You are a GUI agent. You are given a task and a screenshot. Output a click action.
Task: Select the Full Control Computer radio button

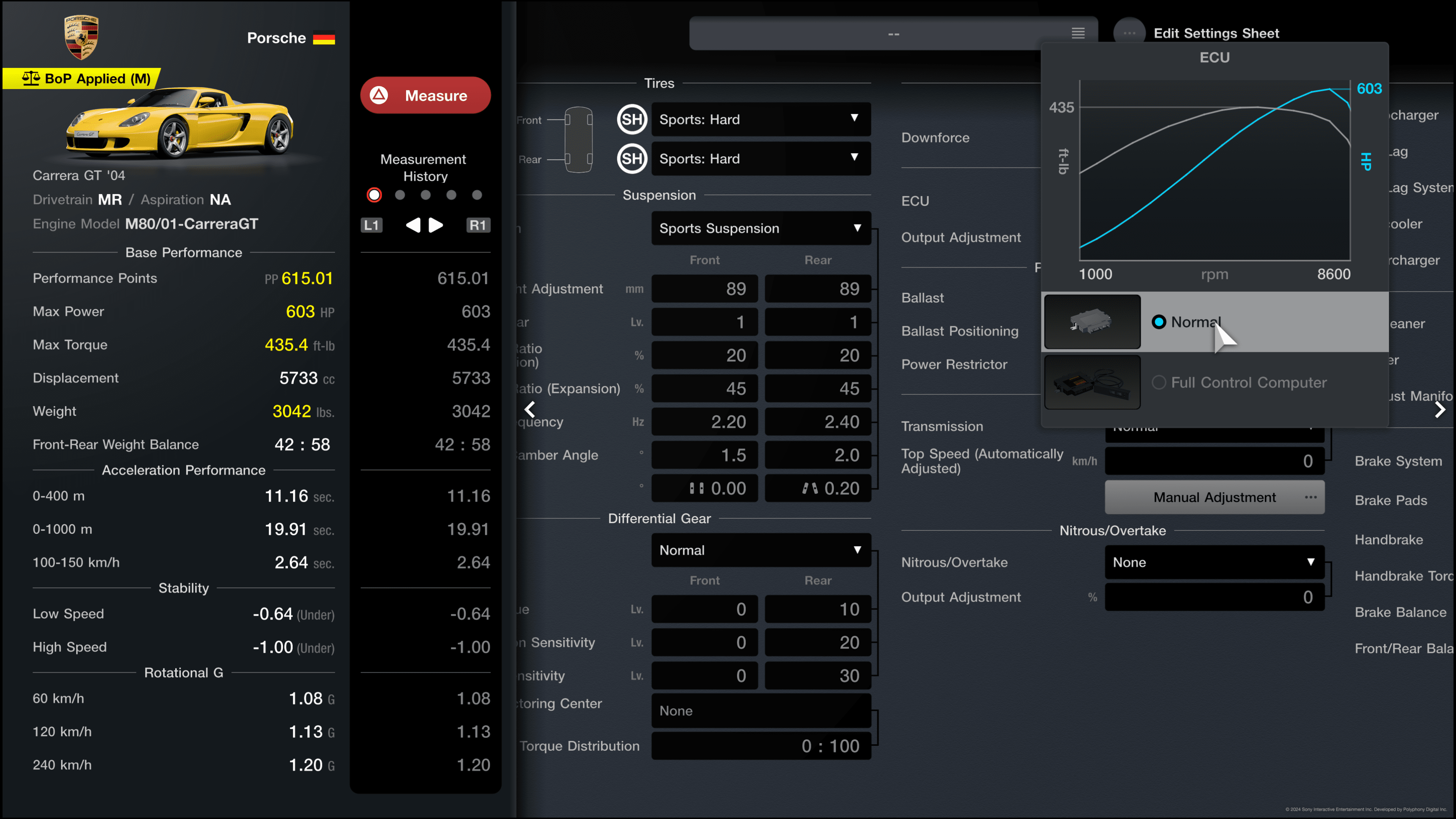1159,381
